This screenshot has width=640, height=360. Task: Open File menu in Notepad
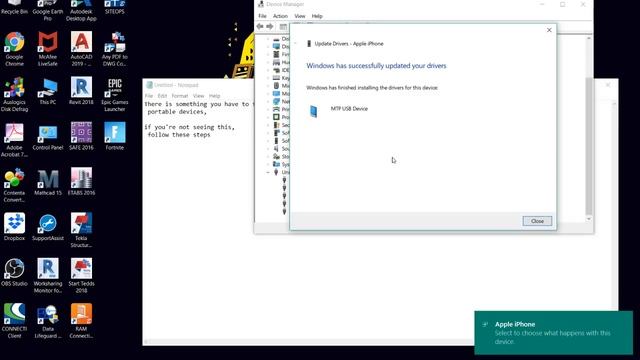[149, 96]
